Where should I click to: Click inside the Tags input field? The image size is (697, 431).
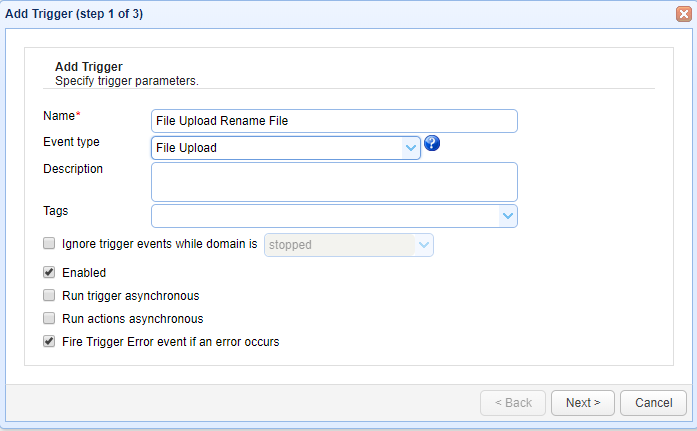tap(325, 216)
